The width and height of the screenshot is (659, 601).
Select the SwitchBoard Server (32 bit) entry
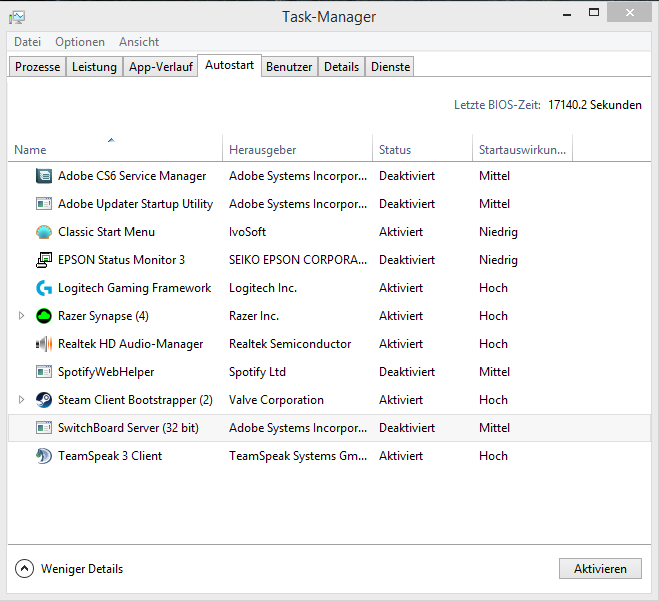(128, 428)
